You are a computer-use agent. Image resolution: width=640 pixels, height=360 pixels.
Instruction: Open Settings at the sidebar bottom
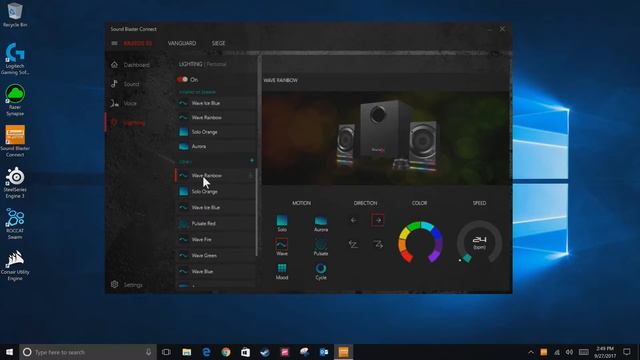(127, 285)
